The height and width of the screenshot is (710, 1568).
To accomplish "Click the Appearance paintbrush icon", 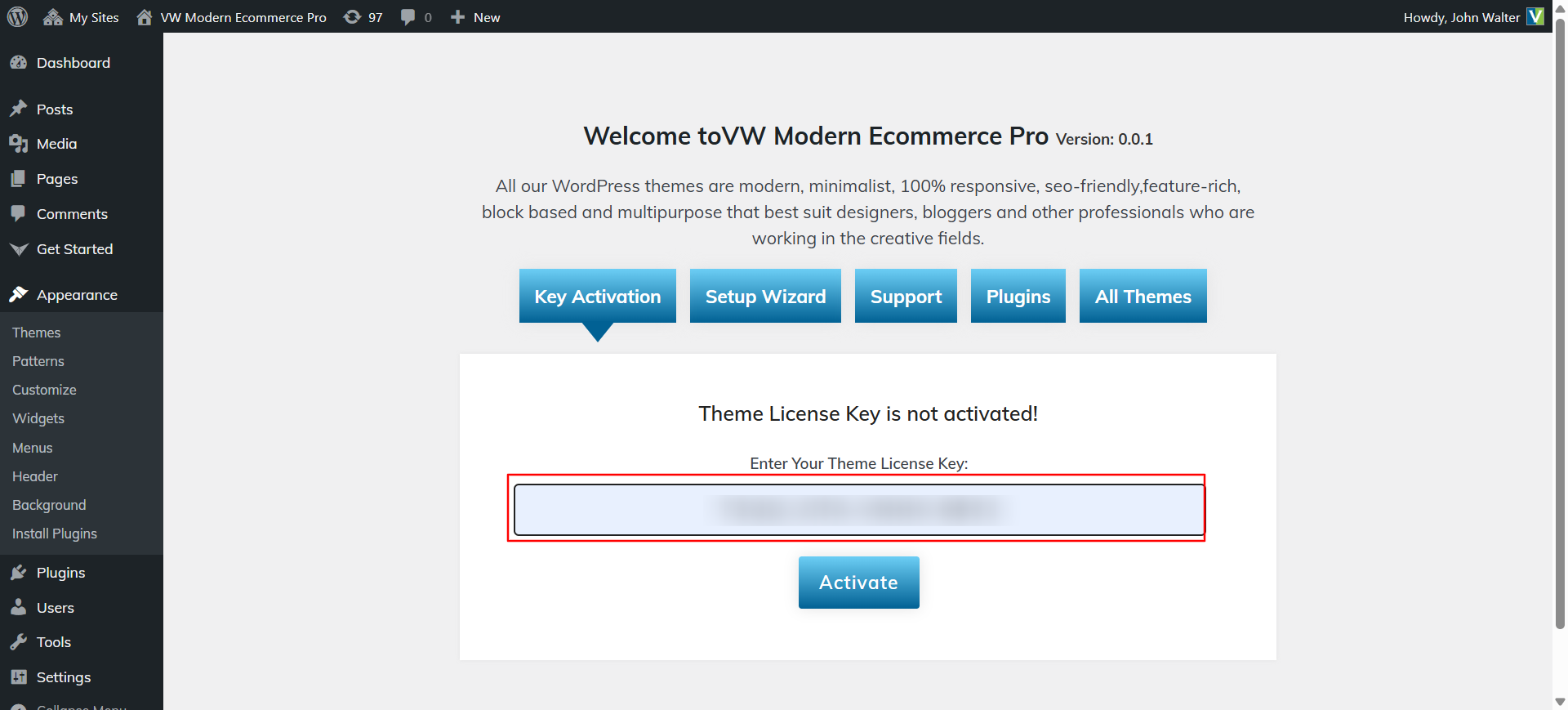I will tap(19, 294).
